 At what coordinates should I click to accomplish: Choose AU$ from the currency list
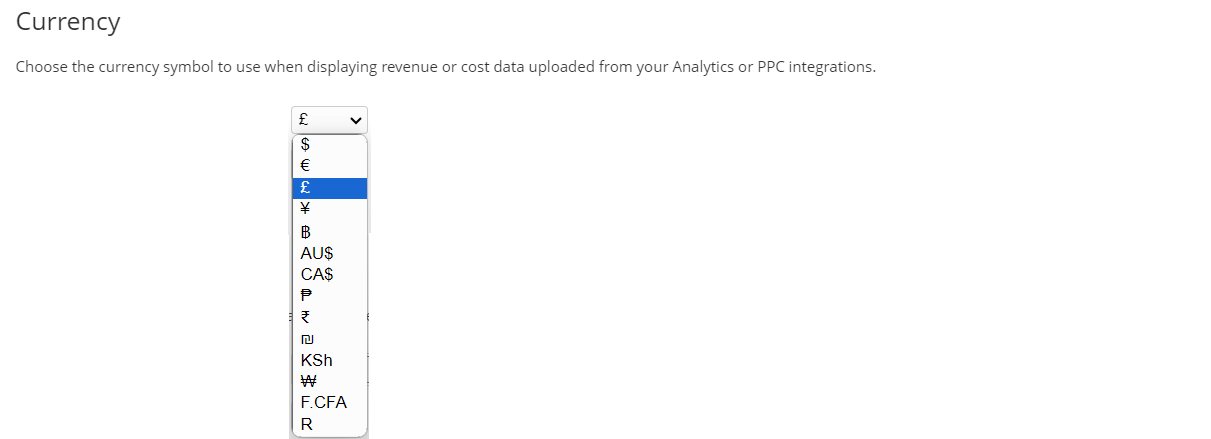click(328, 253)
